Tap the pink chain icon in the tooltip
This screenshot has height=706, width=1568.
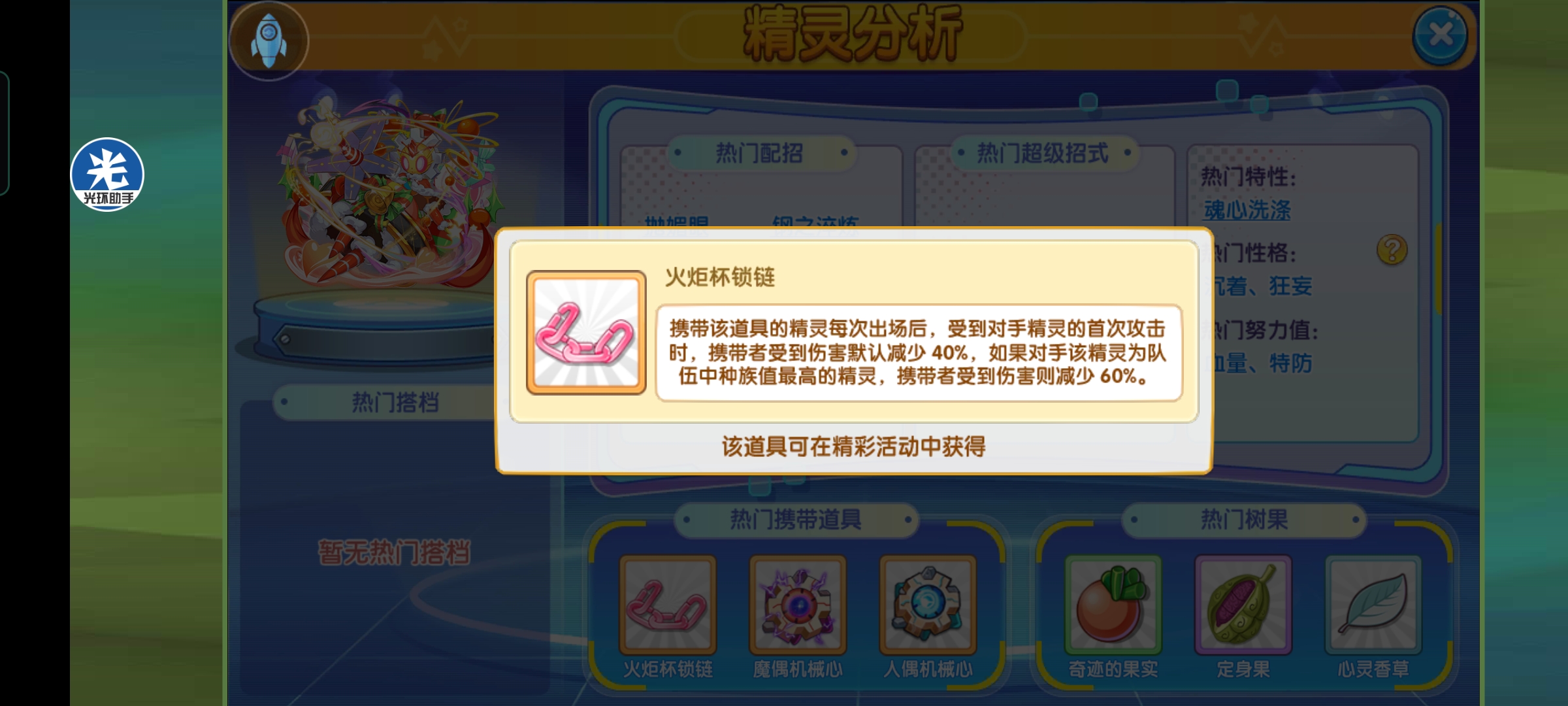tap(586, 333)
